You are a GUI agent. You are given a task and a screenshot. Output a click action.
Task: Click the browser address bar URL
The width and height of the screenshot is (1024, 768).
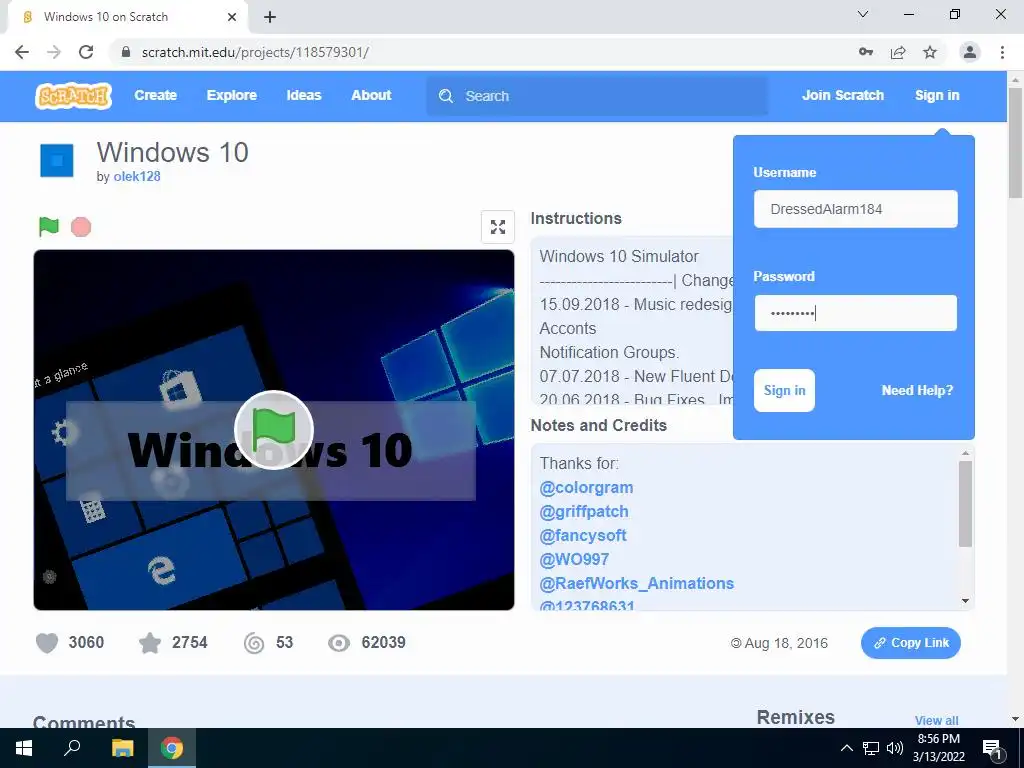255,52
